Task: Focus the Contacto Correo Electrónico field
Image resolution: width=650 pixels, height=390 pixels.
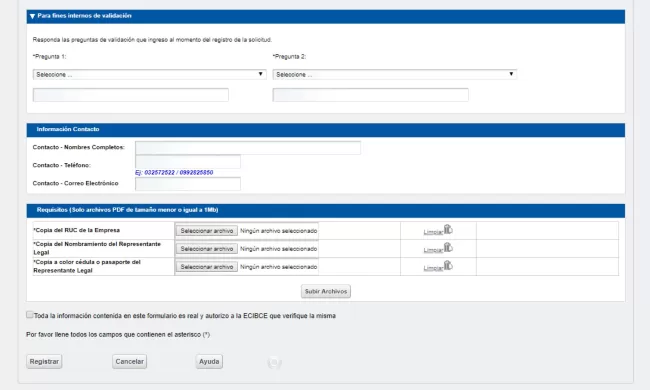Action: coord(188,184)
